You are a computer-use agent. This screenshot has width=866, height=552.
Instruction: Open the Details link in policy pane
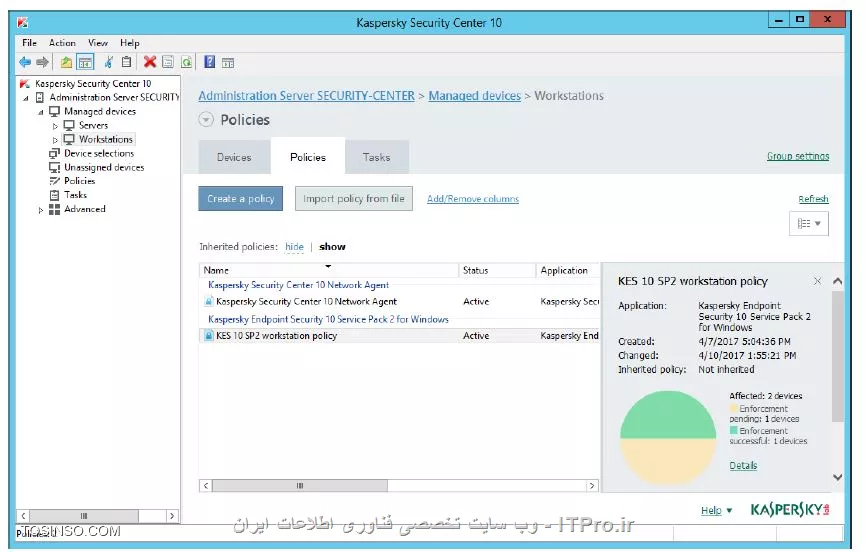(743, 465)
